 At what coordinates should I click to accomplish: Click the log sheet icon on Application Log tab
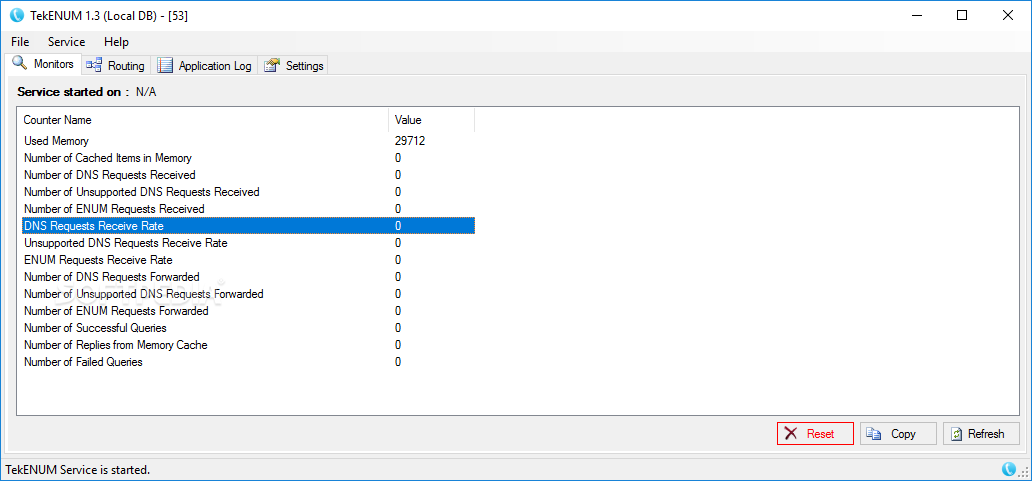coord(165,65)
